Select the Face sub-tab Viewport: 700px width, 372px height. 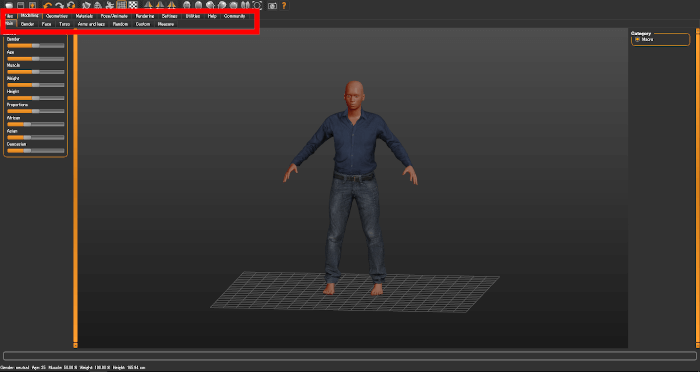click(46, 24)
